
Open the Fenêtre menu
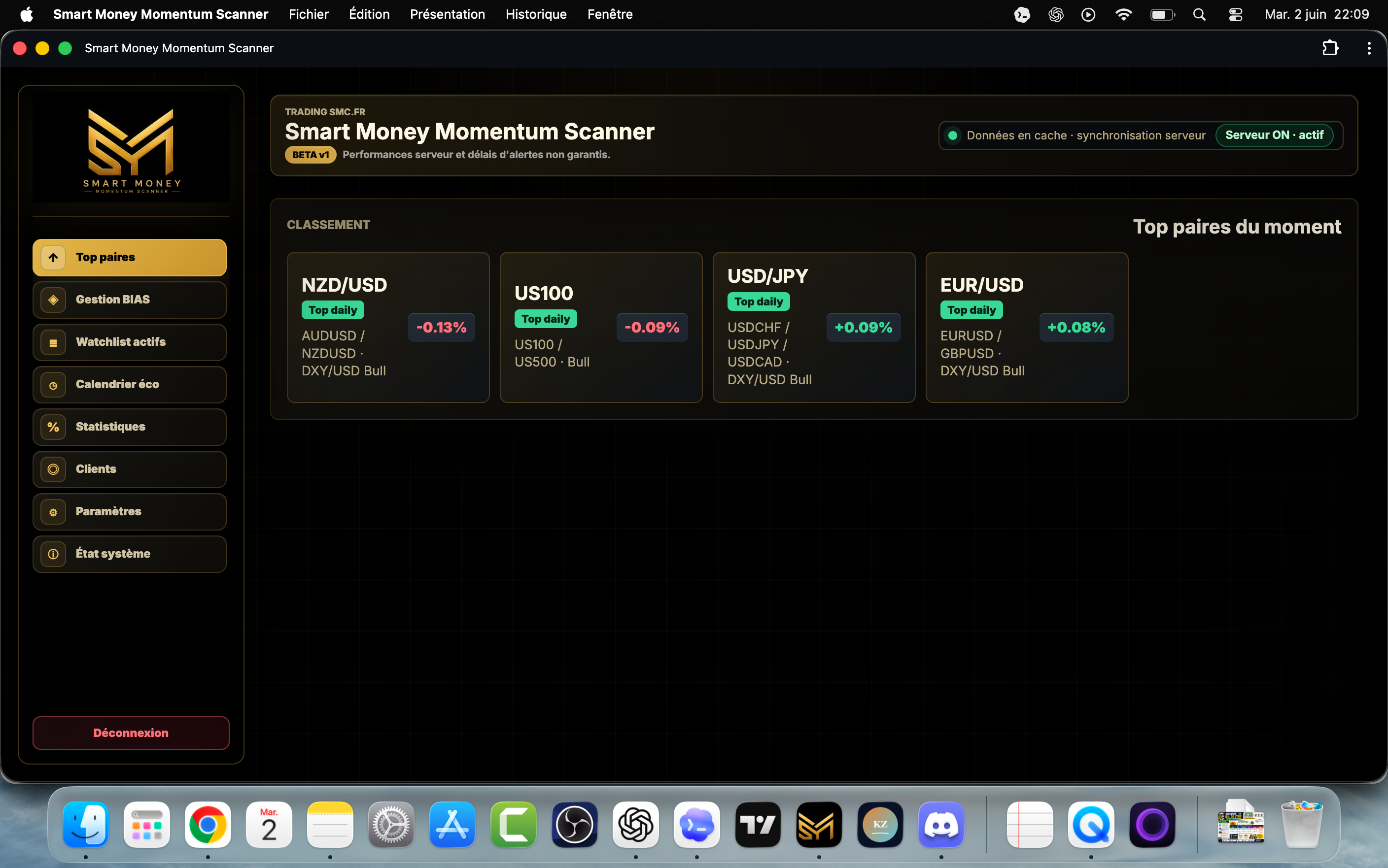tap(610, 14)
